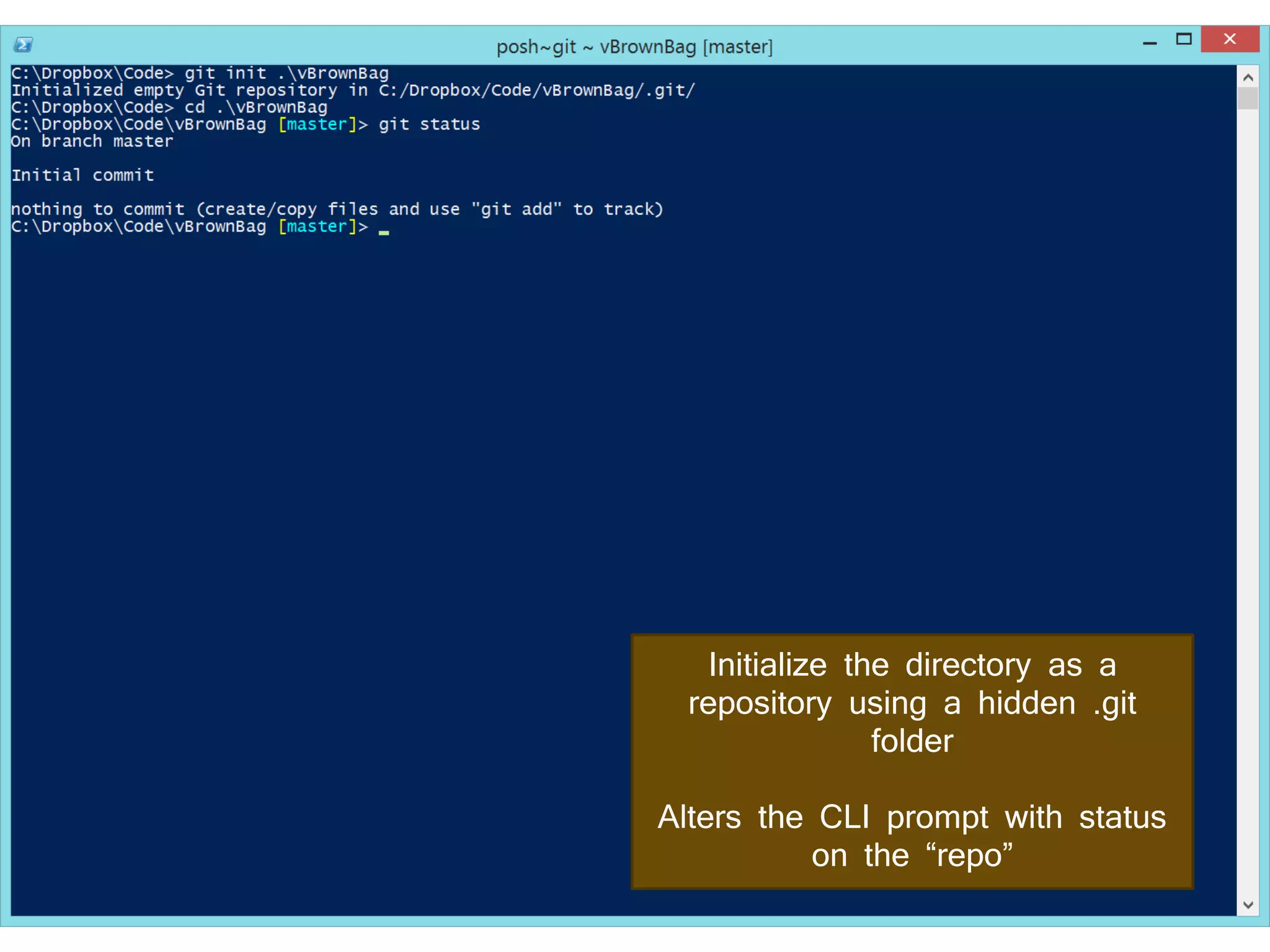This screenshot has height=952, width=1270.
Task: Click the 'Initial commit' output line
Action: coord(82,175)
